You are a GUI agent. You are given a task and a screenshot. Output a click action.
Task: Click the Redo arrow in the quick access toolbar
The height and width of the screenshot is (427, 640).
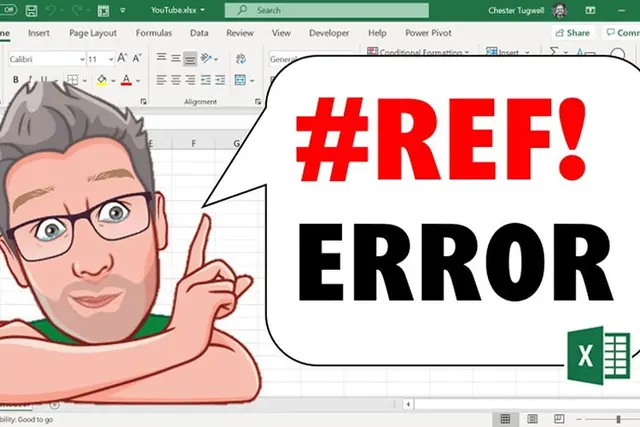point(77,10)
